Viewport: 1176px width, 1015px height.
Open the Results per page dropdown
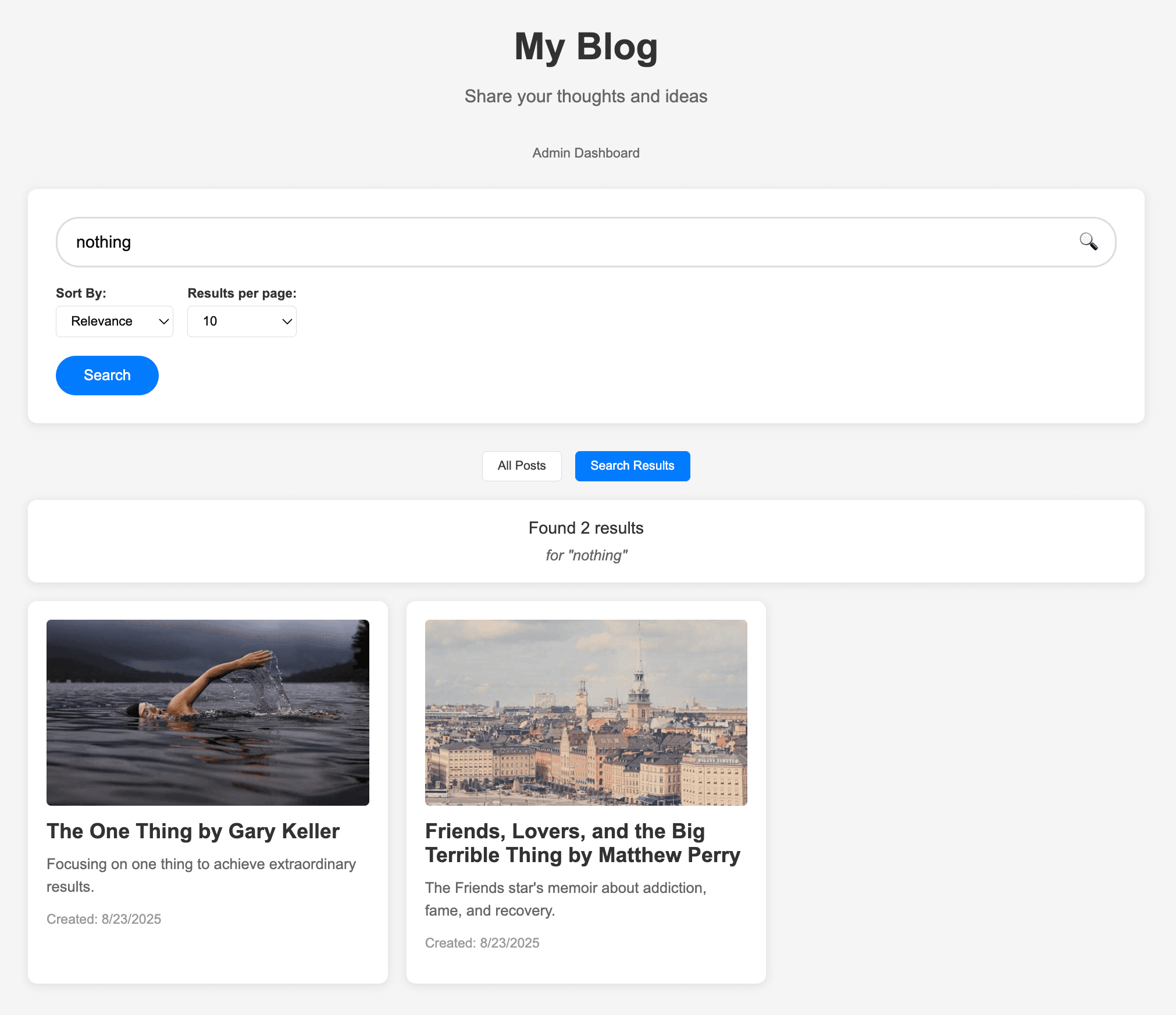tap(242, 321)
